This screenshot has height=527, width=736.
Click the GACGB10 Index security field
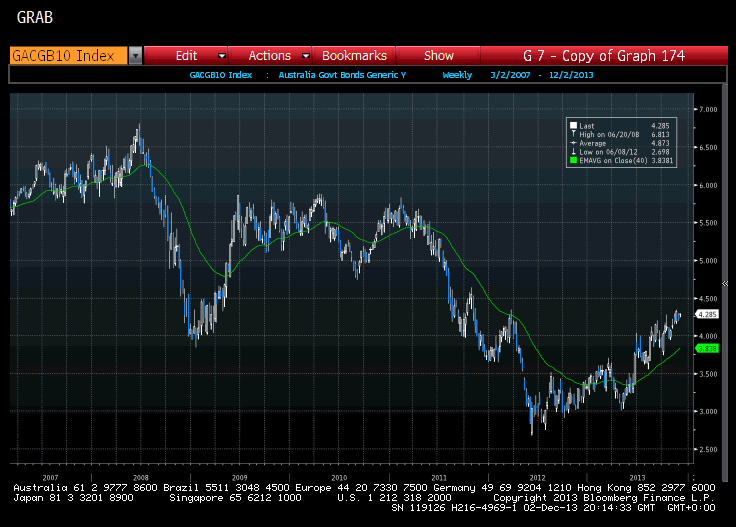click(x=68, y=56)
